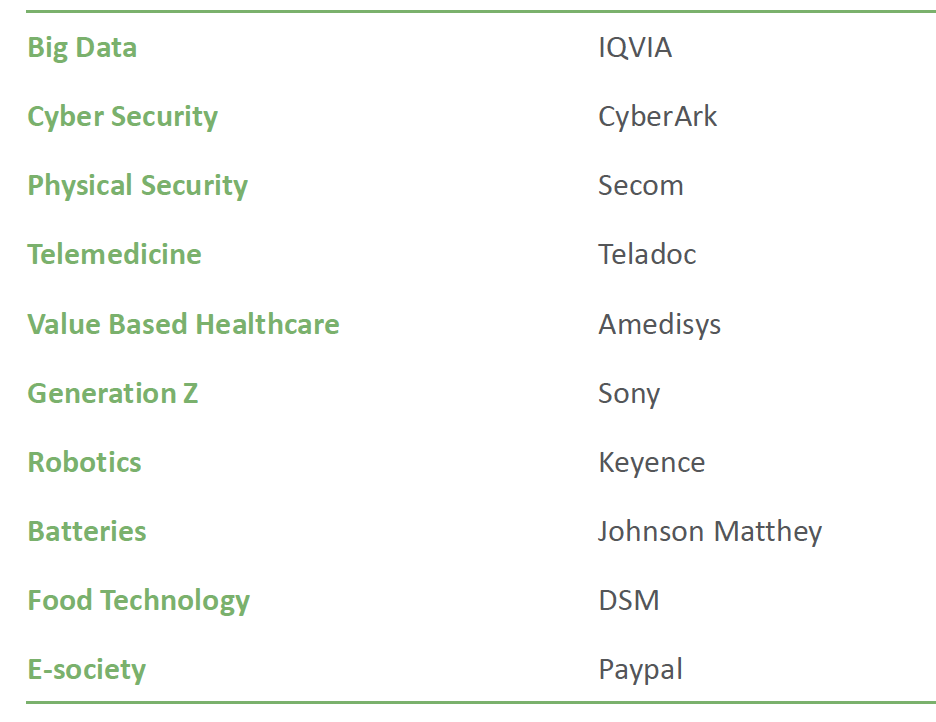Click the Physical Security theme label

pos(137,185)
